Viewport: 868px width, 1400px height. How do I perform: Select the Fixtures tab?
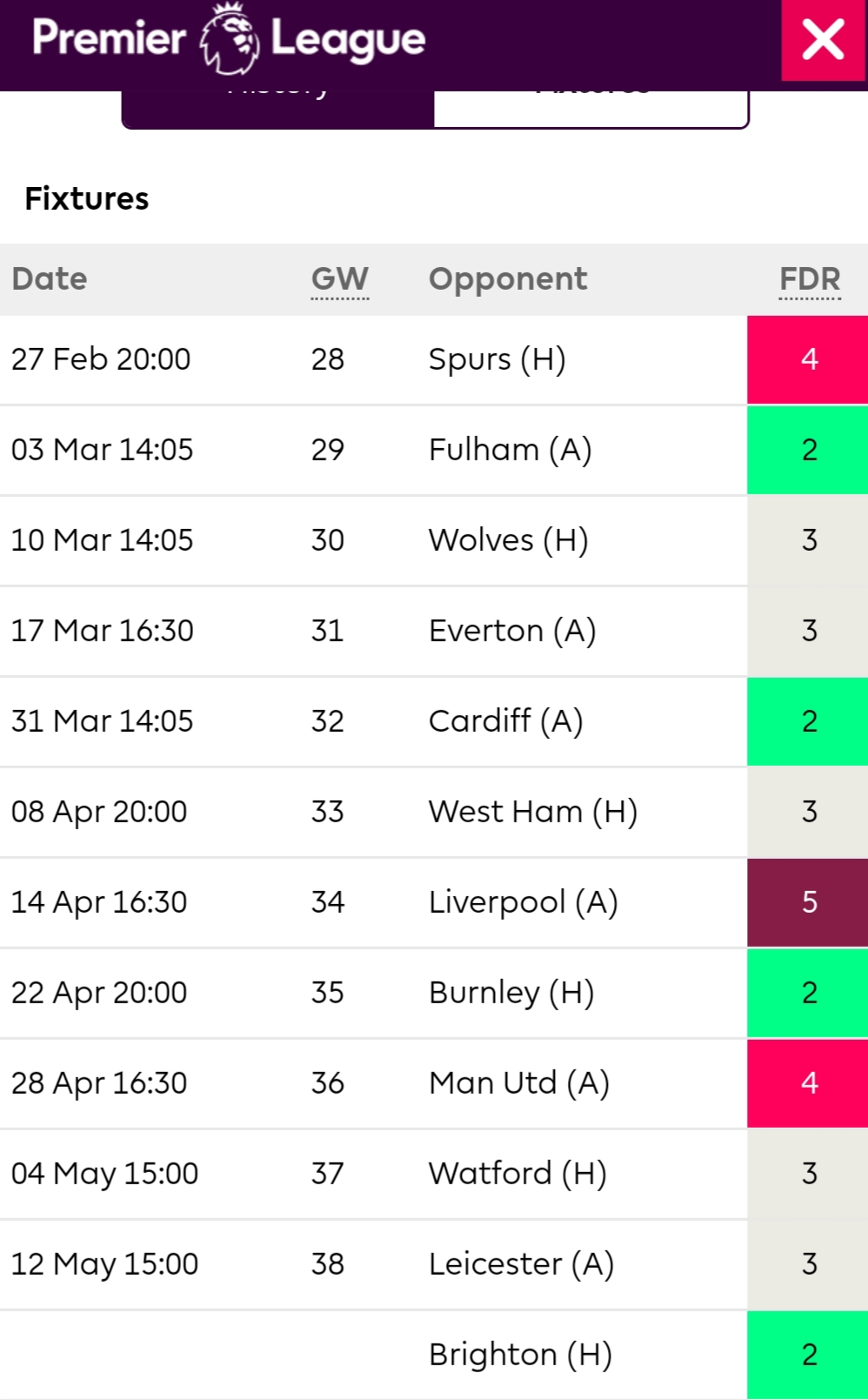(591, 108)
